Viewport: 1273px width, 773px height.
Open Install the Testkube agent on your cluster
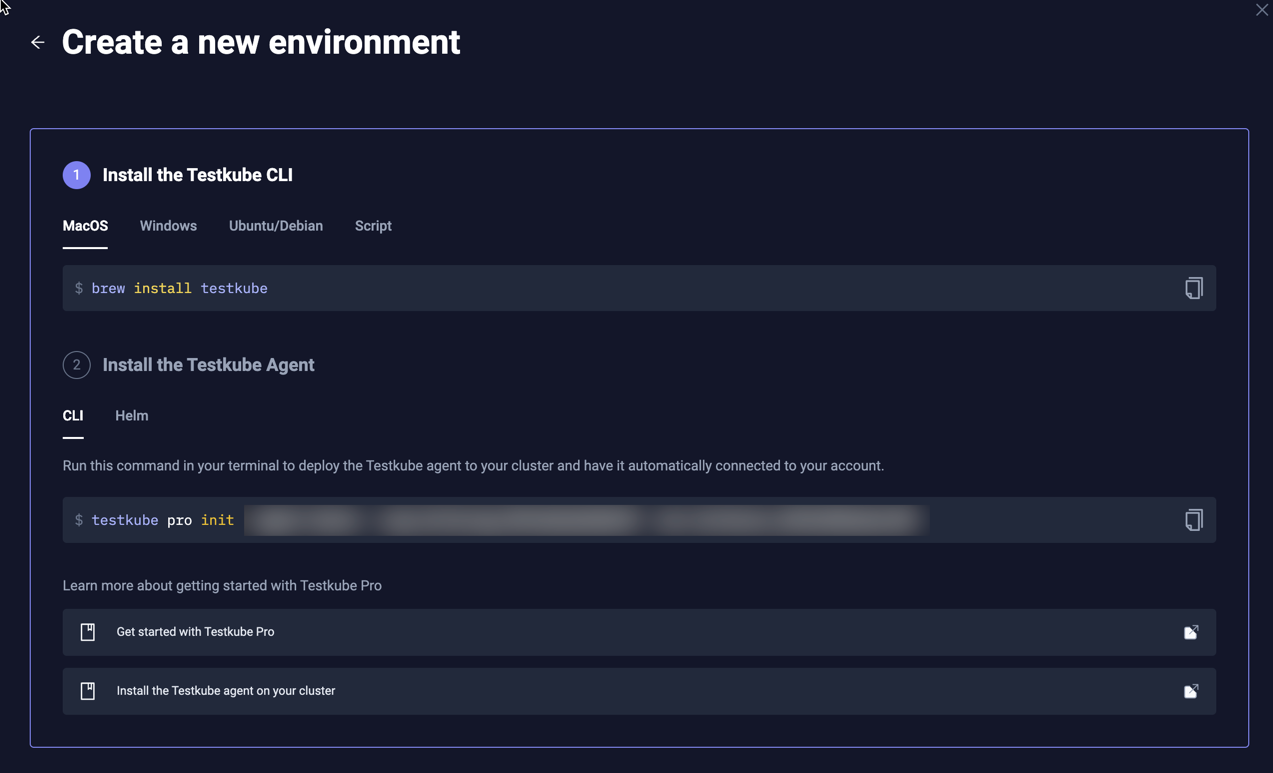tap(226, 690)
